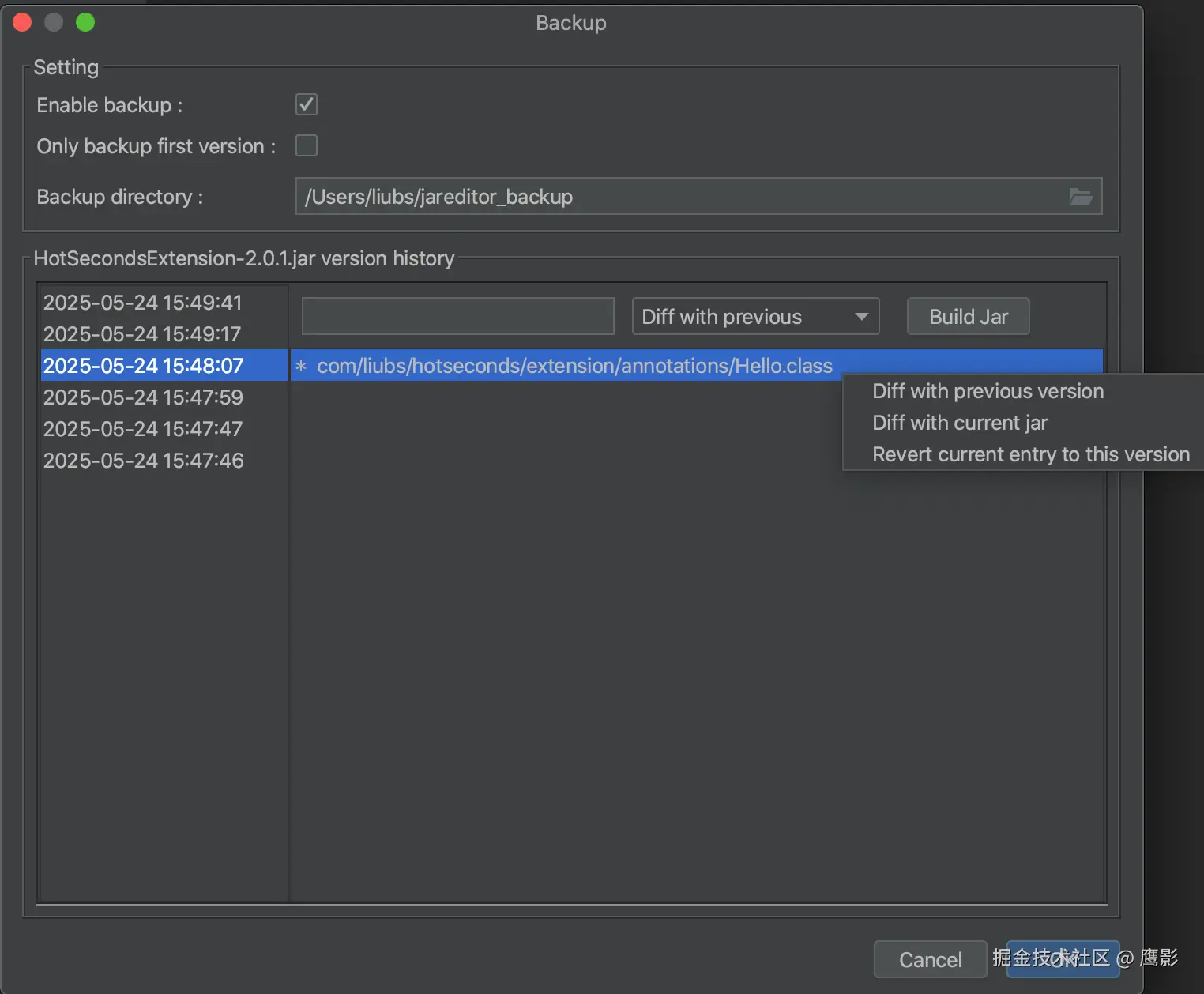The height and width of the screenshot is (994, 1204).
Task: Uncheck the Enable backup checkbox
Action: (x=307, y=104)
